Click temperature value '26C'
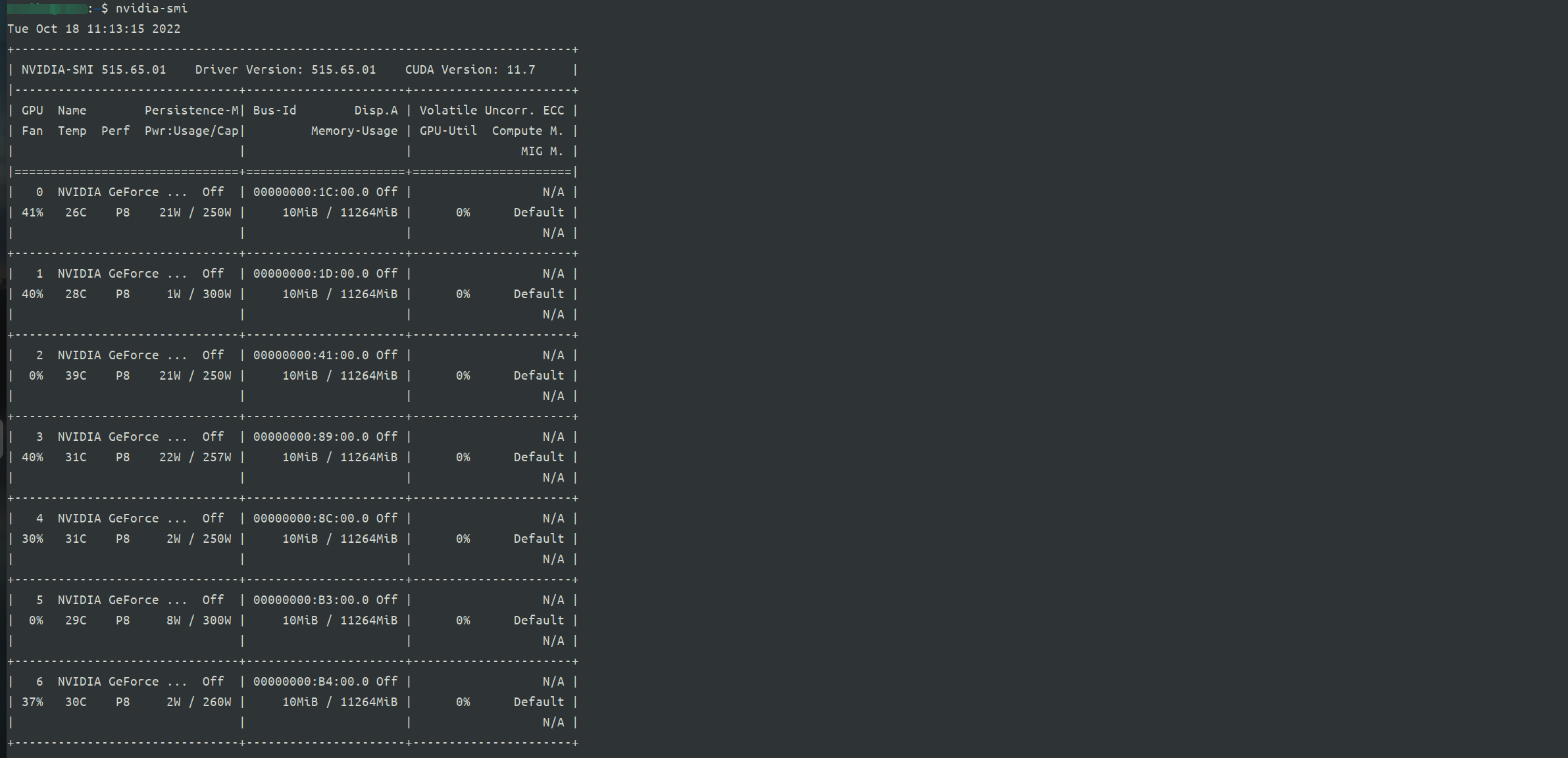The image size is (1568, 758). pyautogui.click(x=76, y=213)
